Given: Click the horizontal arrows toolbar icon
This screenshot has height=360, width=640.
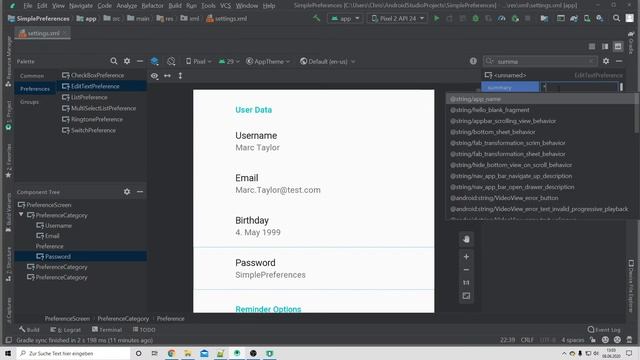Looking at the screenshot, I should (167, 76).
